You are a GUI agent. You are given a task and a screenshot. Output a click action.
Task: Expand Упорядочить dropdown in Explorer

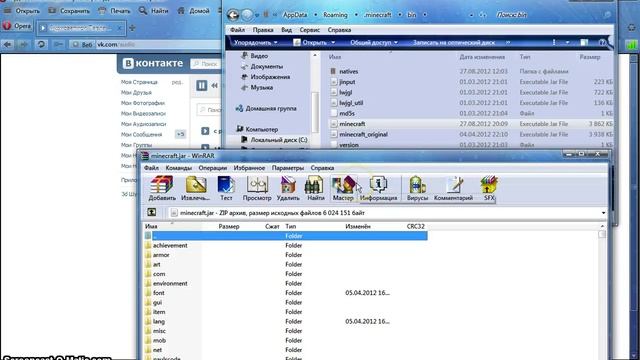tap(256, 42)
